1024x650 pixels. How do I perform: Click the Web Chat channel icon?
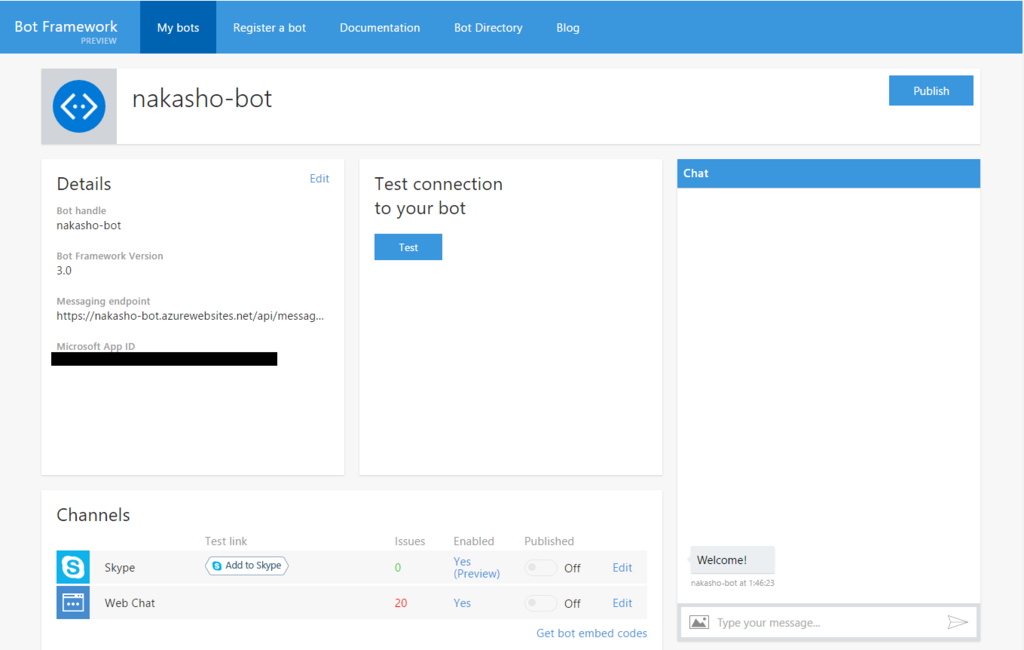(73, 602)
